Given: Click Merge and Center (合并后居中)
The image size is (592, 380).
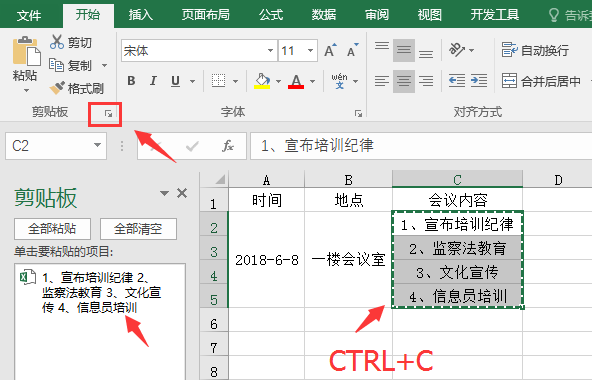Looking at the screenshot, I should [541, 81].
